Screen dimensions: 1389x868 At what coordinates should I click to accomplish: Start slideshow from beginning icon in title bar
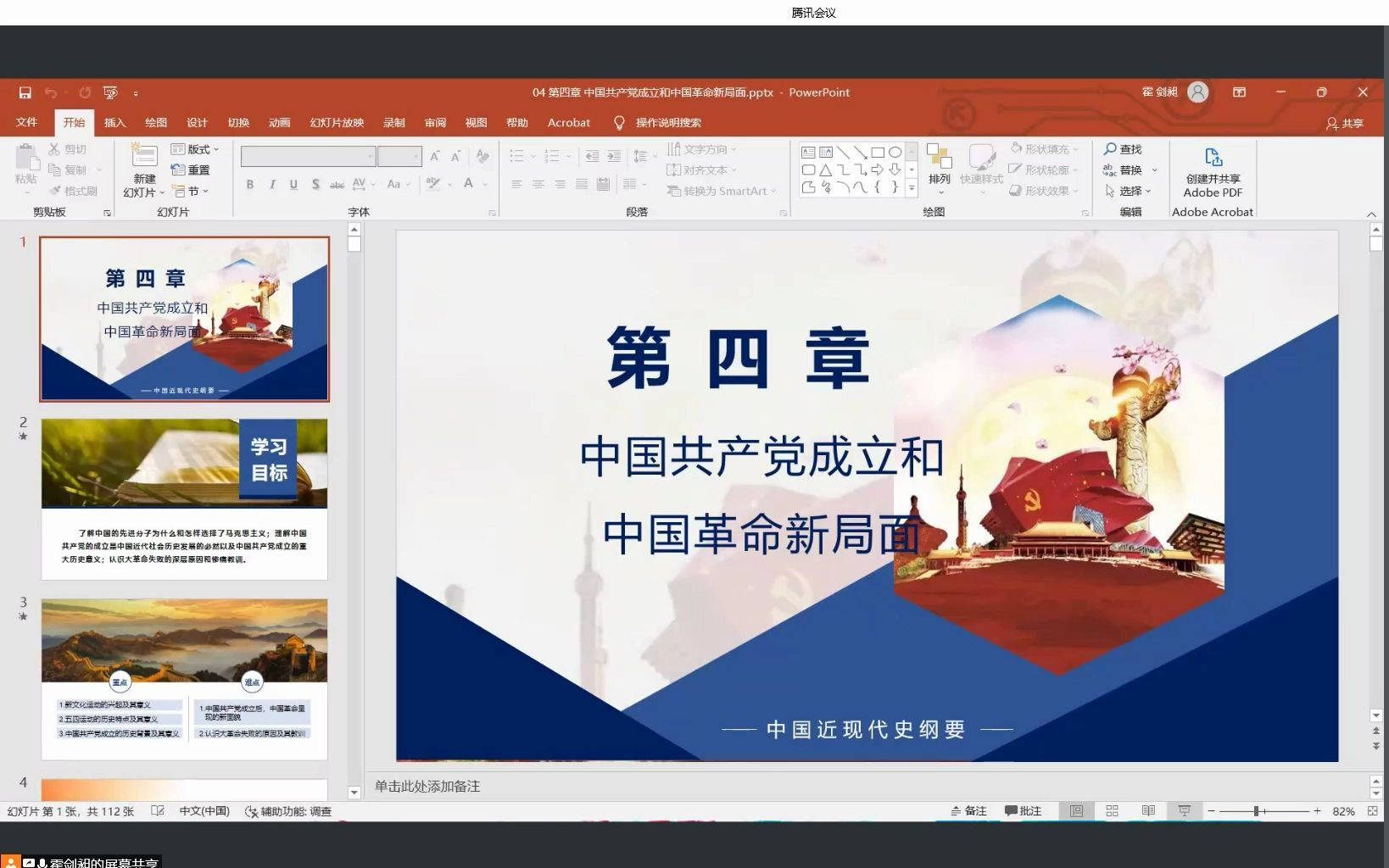[110, 92]
